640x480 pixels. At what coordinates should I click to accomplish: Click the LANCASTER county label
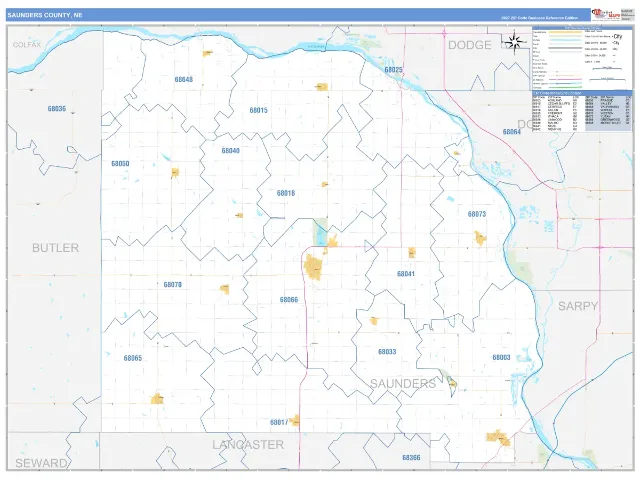point(248,444)
